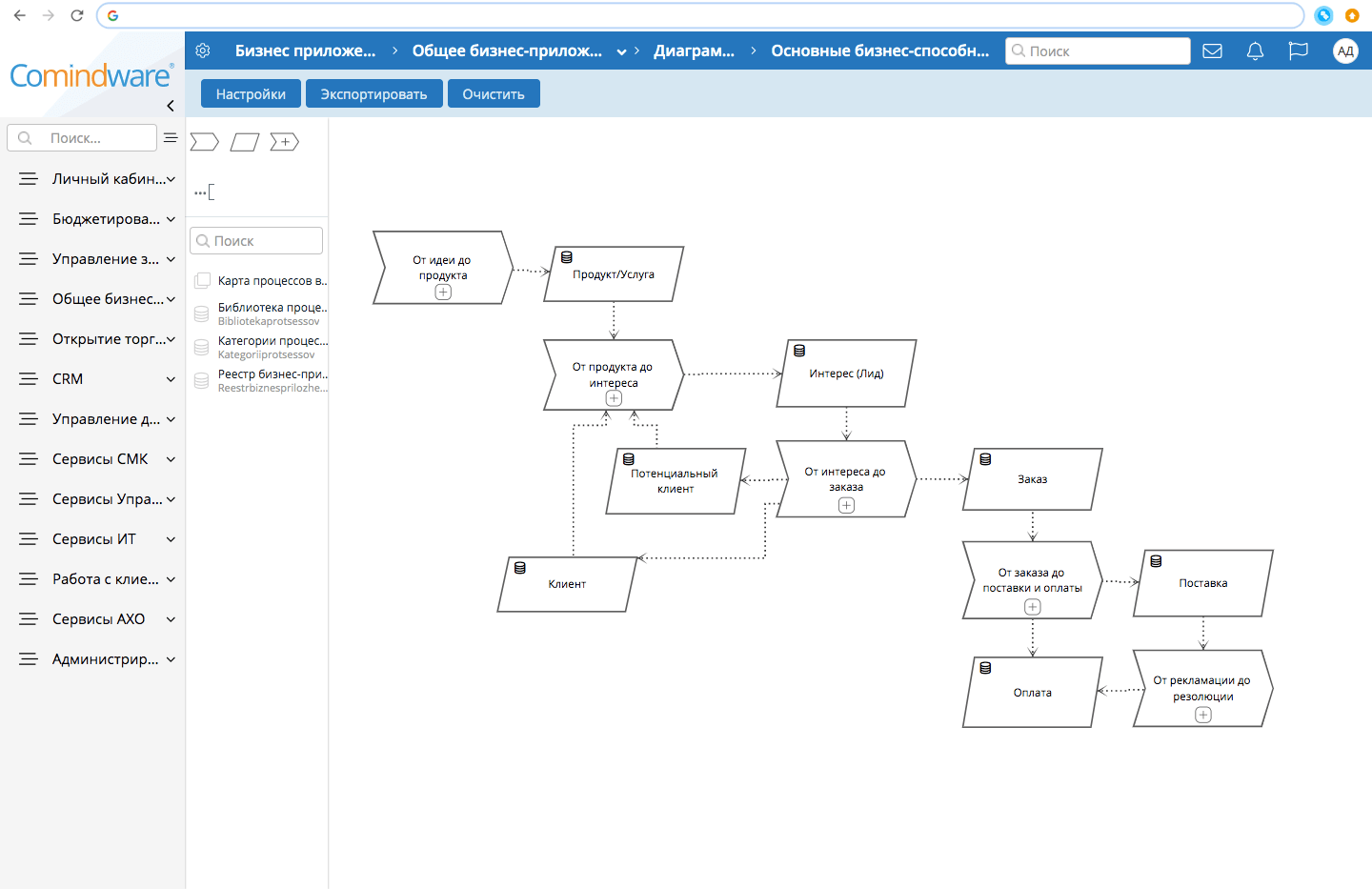Select the 'Интерес (Лид)' diagram node
Viewport: 1372px width, 889px height.
point(846,374)
